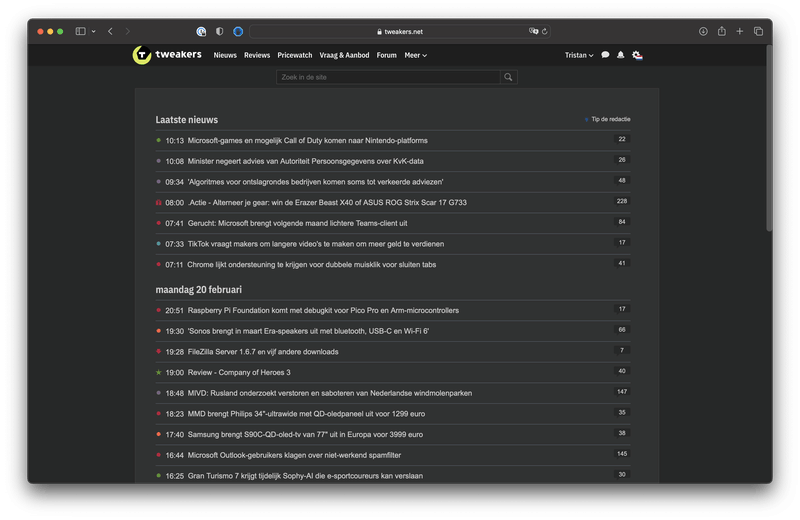
Task: Click the green star icon beside the 19:00 Review
Action: 158,372
